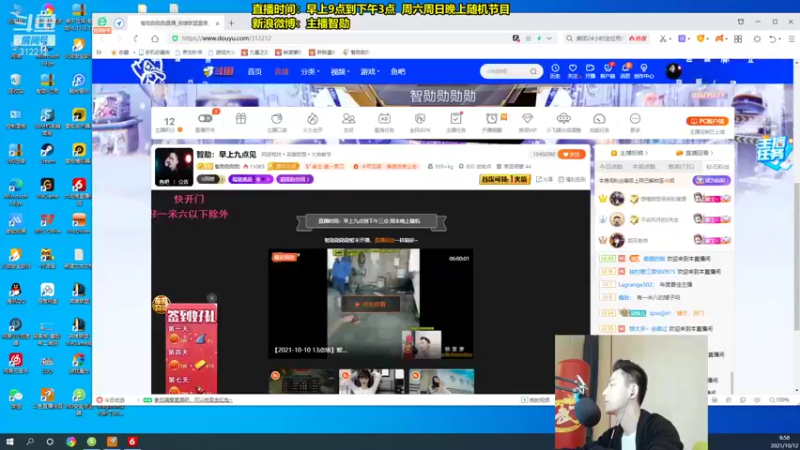This screenshot has height=450, width=800.
Task: Switch to the 钻石粉丝 tab
Action: coord(717,167)
